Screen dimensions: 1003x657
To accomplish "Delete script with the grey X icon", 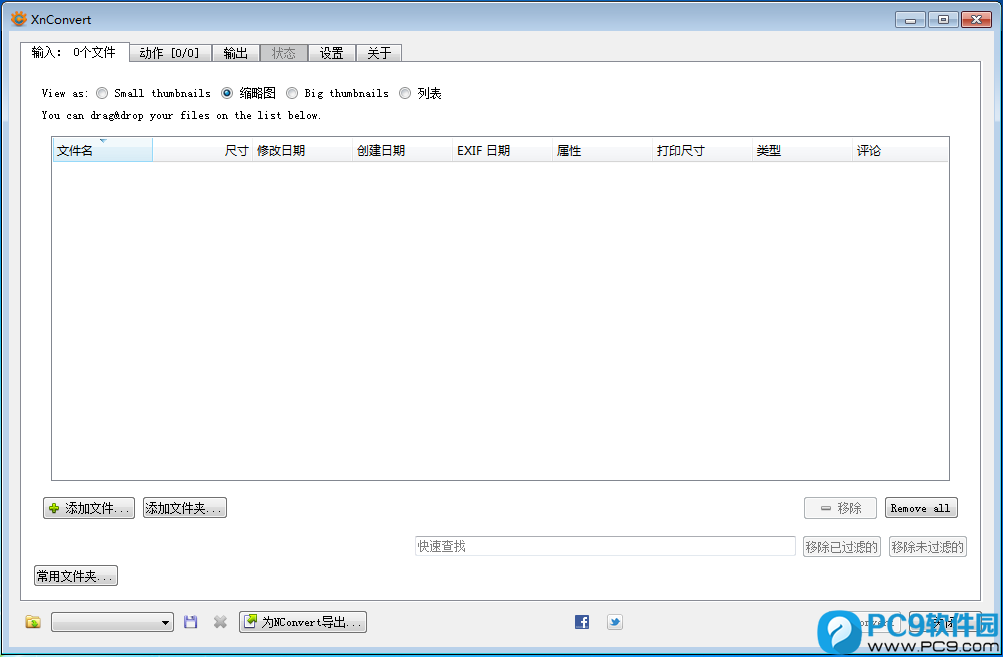I will [220, 622].
